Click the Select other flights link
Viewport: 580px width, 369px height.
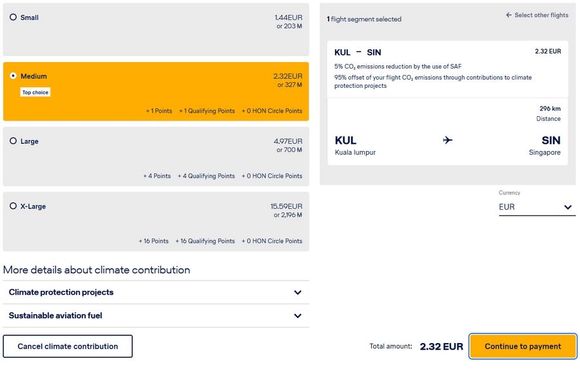[x=541, y=15]
